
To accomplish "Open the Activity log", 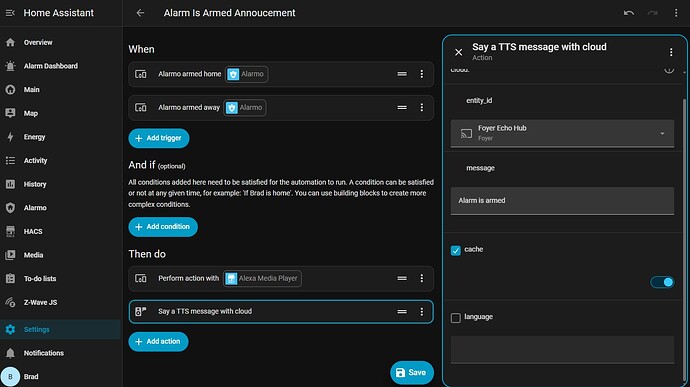I will [60, 160].
